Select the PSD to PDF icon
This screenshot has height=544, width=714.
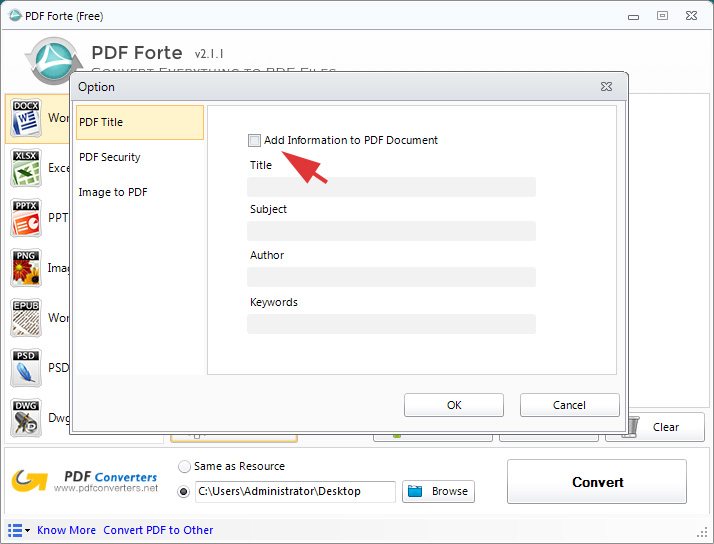pos(26,368)
